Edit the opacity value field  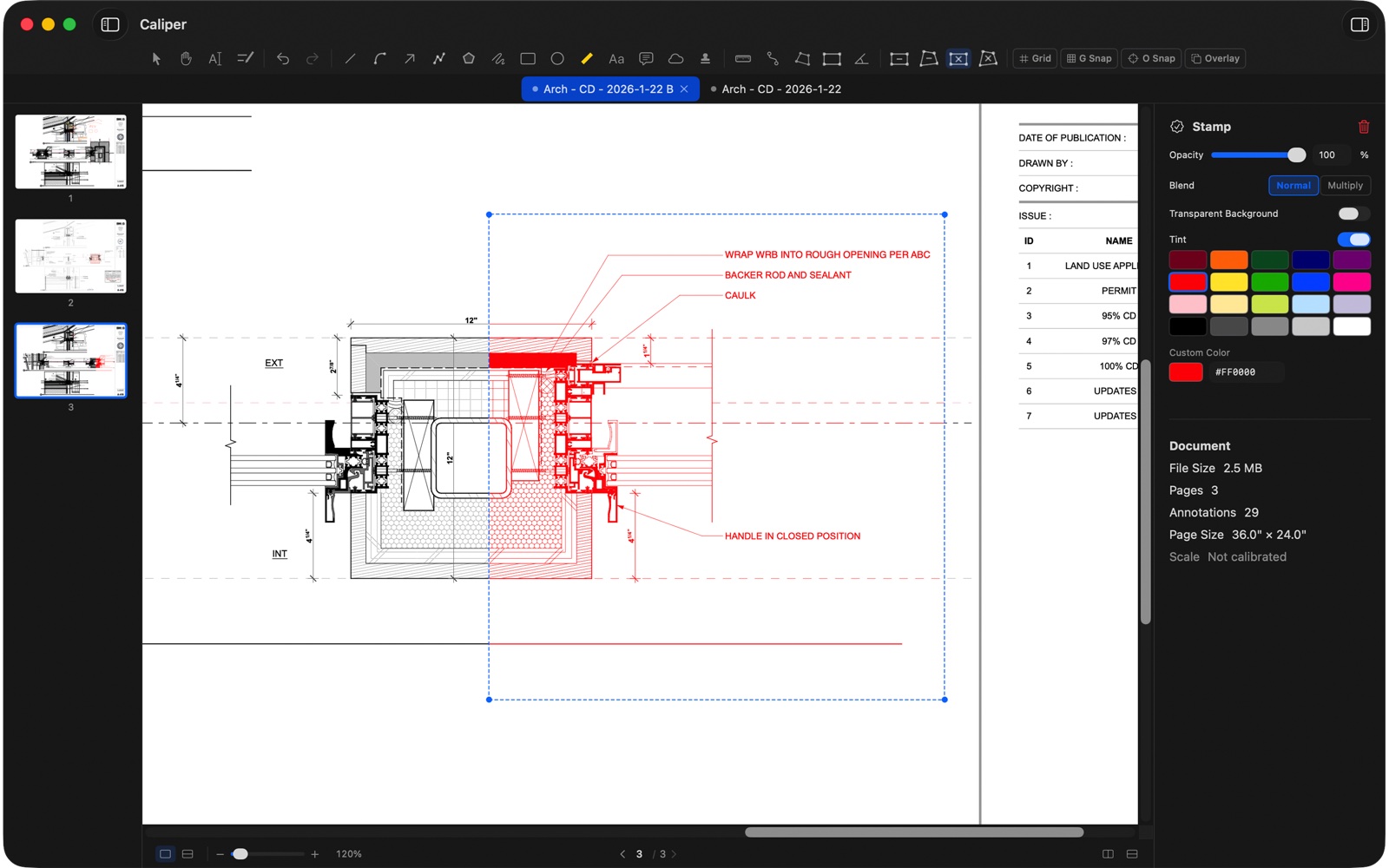click(x=1332, y=155)
